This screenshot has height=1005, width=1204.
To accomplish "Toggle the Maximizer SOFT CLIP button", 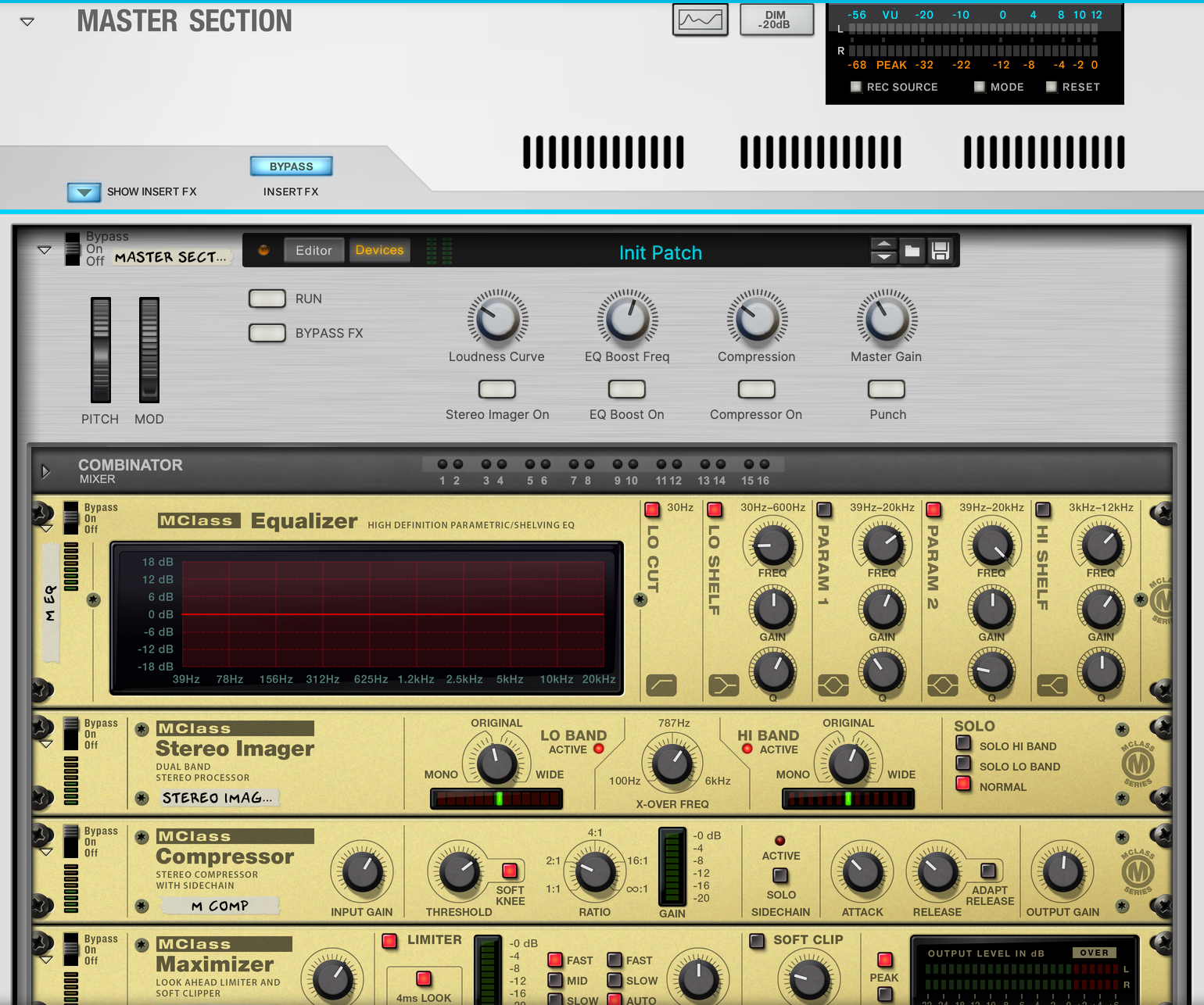I will tap(757, 941).
